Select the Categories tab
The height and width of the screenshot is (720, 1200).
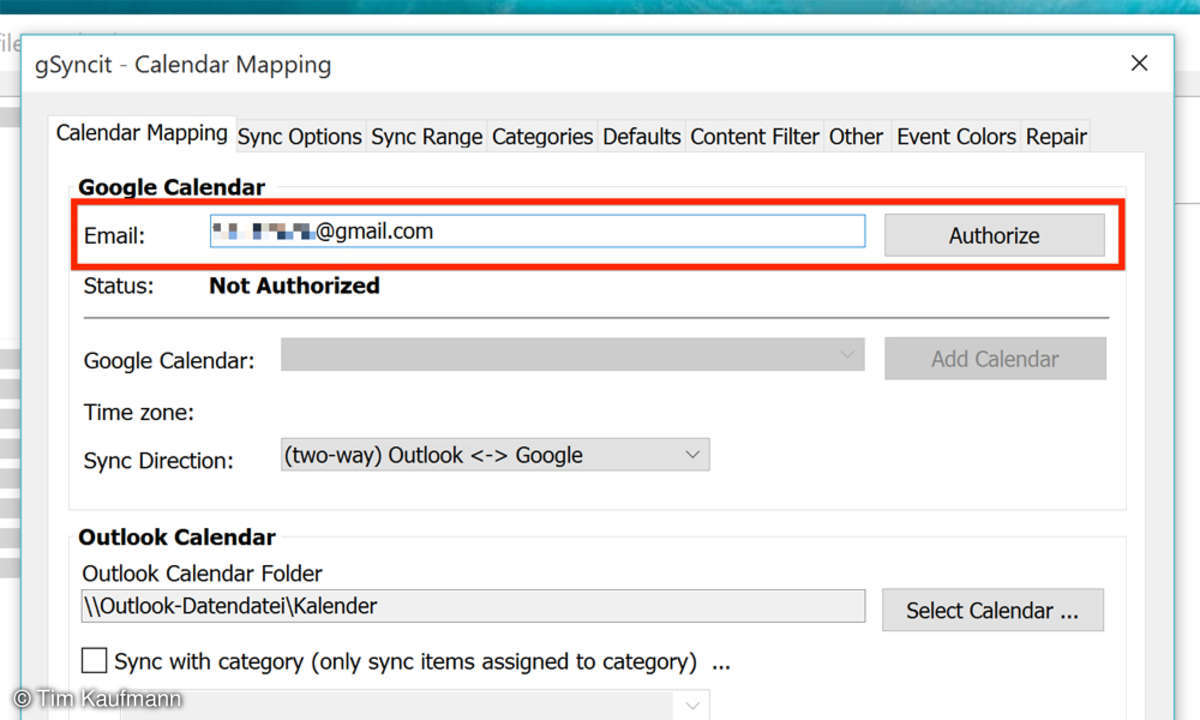[x=543, y=137]
